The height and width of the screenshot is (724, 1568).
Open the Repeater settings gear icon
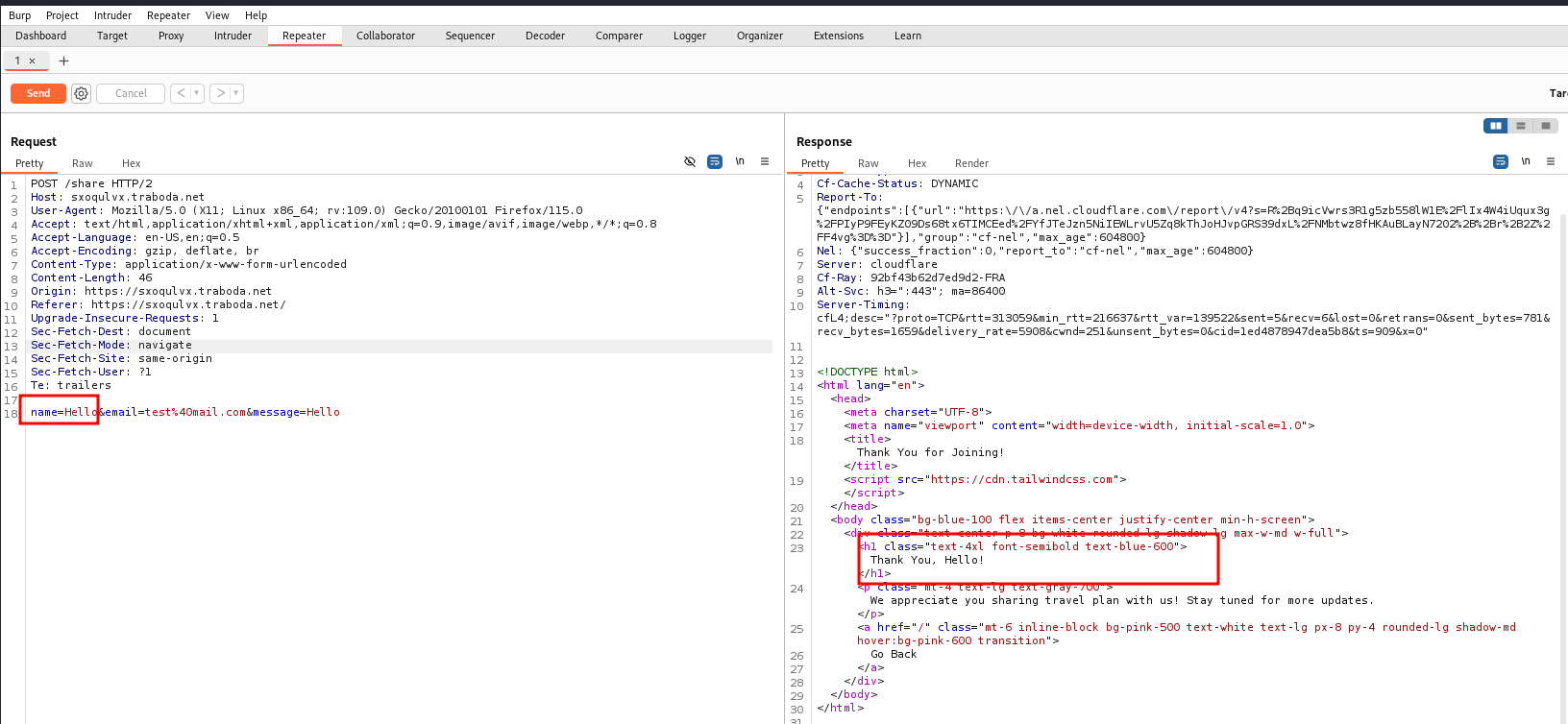82,93
